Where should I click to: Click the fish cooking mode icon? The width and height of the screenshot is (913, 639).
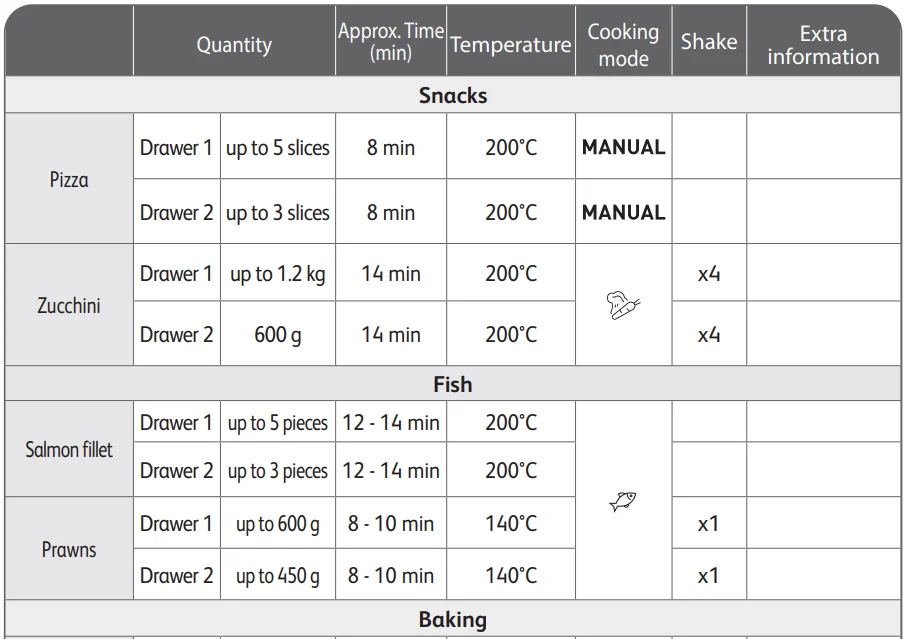pos(623,500)
